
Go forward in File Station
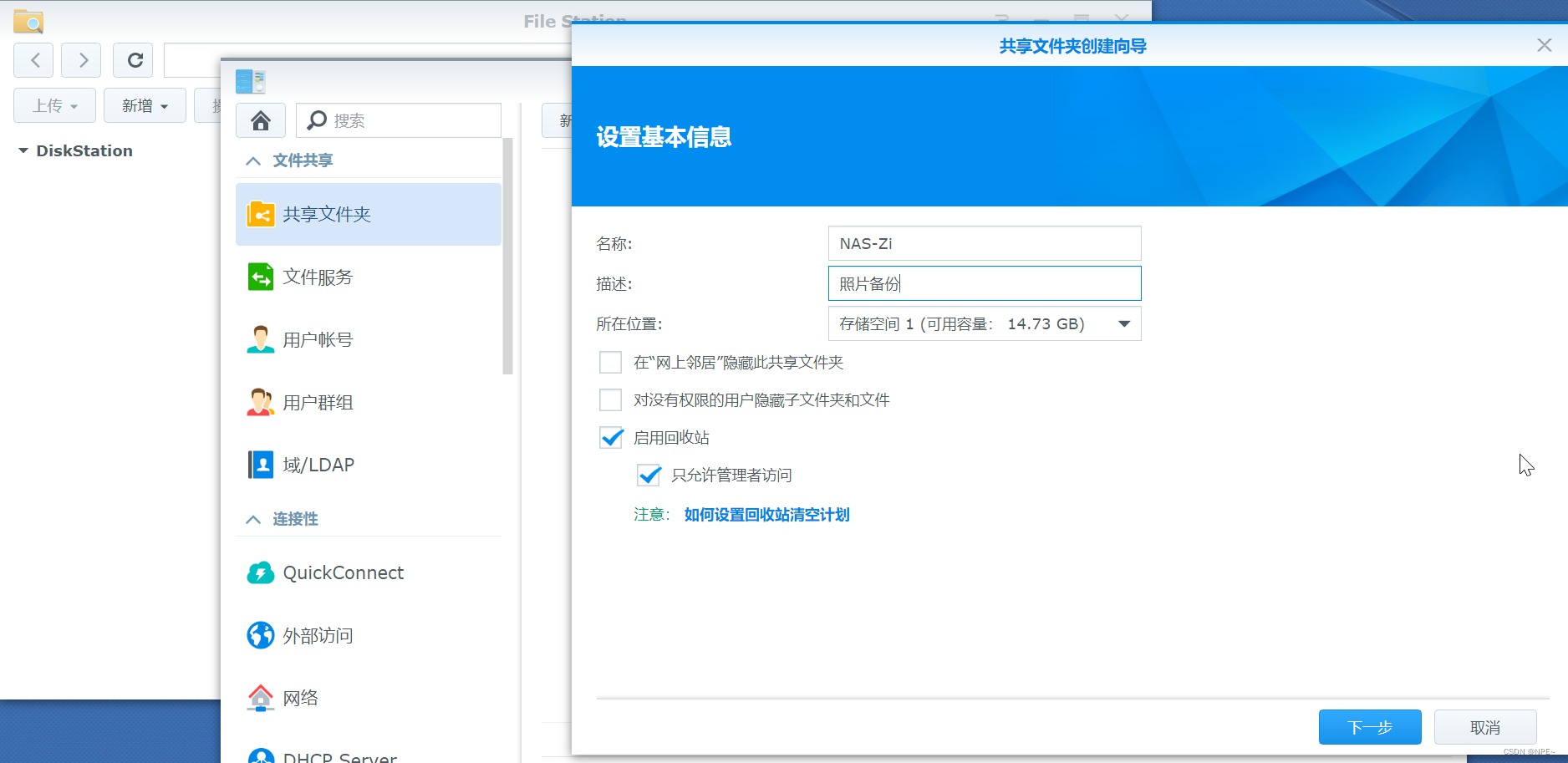(82, 60)
